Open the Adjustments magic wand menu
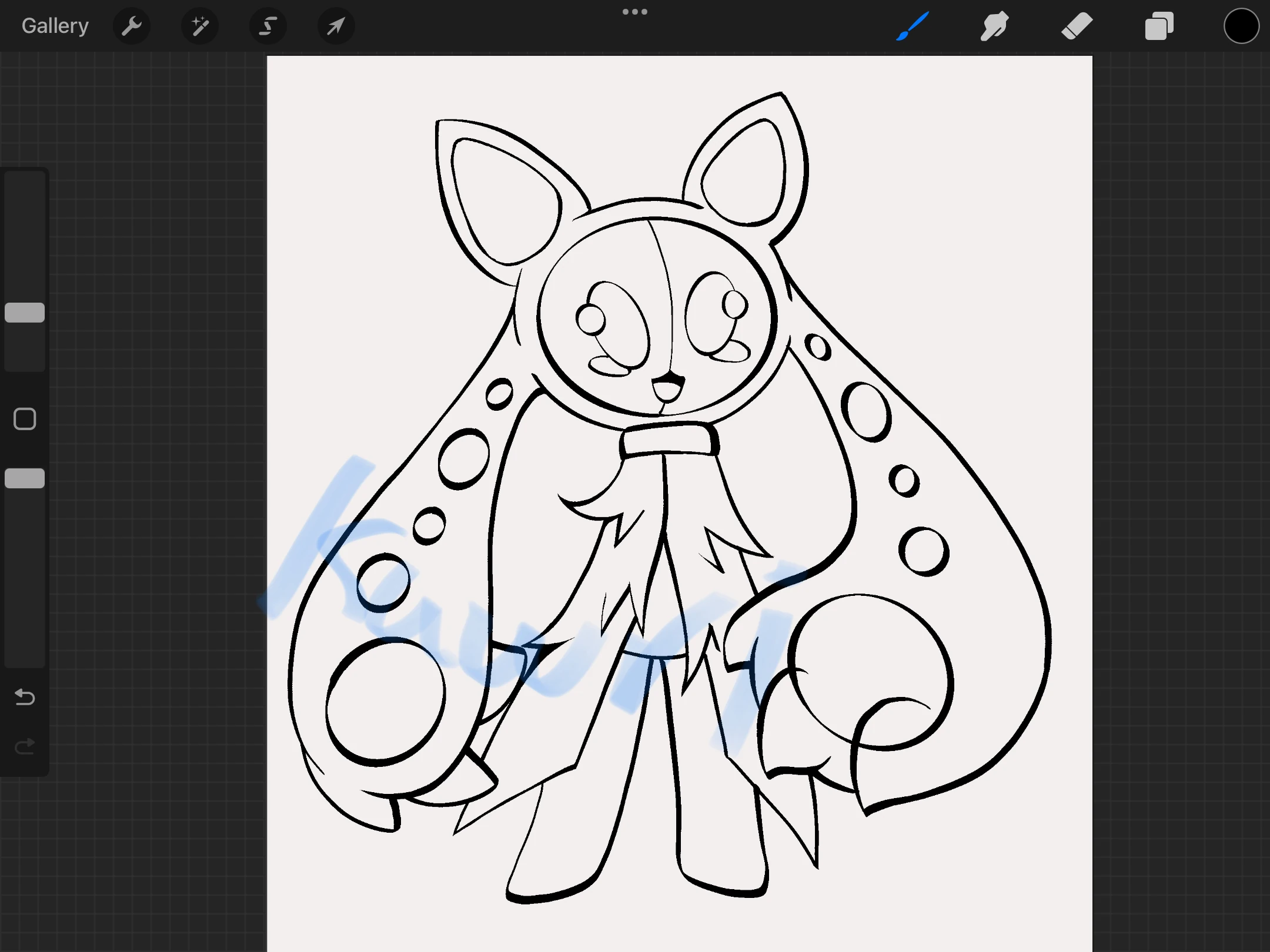The height and width of the screenshot is (952, 1270). pos(200,26)
